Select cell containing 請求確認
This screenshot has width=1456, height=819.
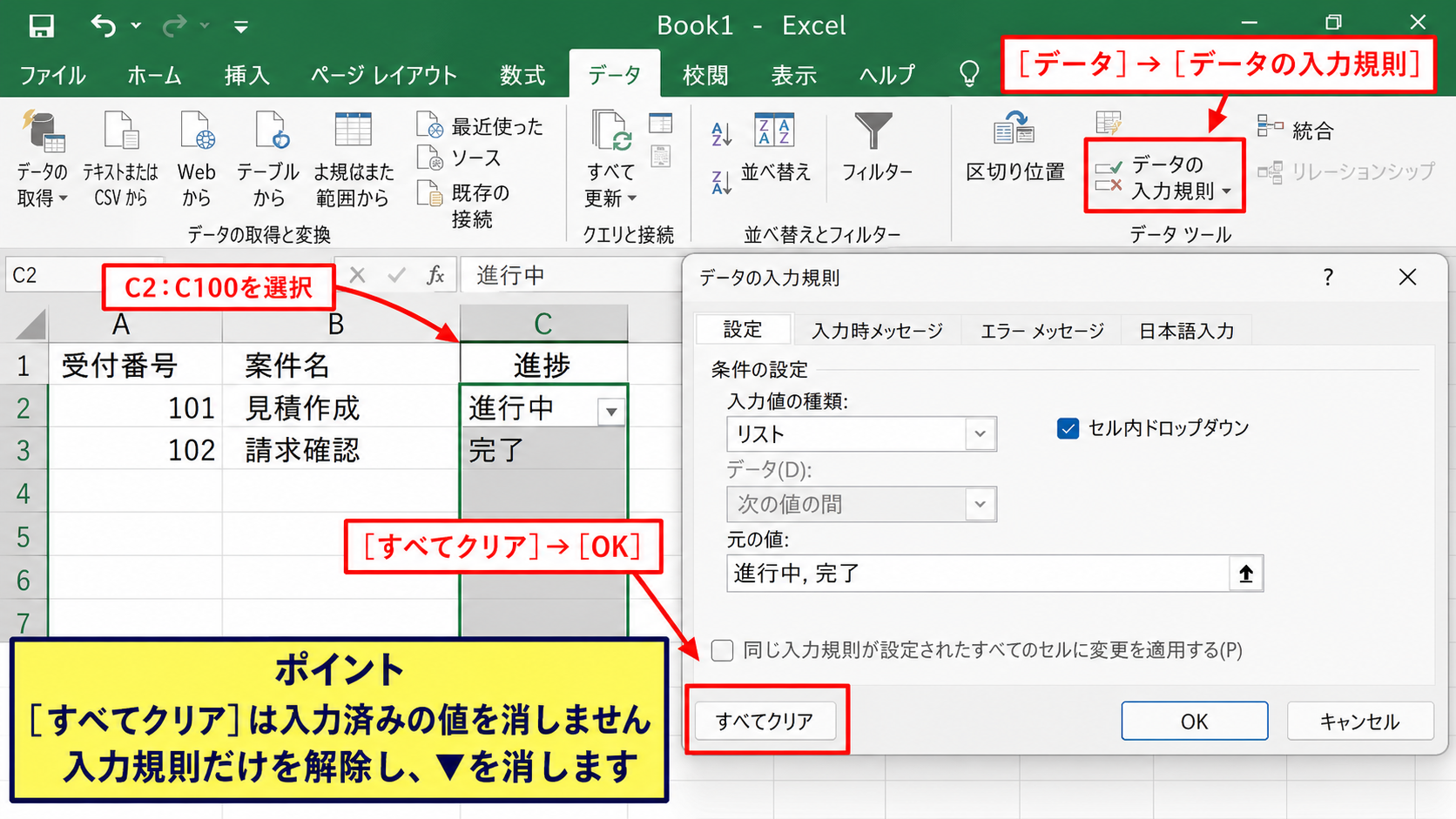340,450
